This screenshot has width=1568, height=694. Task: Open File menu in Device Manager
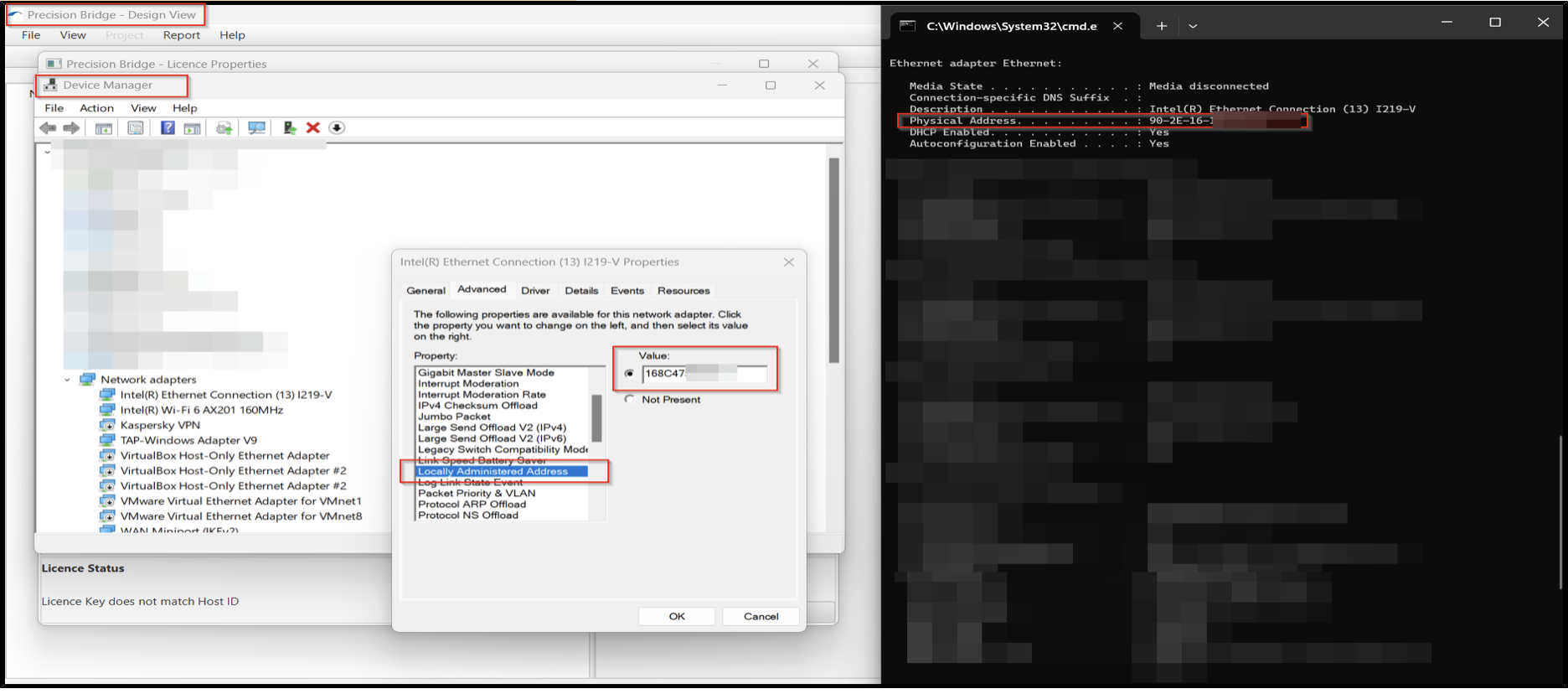pyautogui.click(x=54, y=108)
